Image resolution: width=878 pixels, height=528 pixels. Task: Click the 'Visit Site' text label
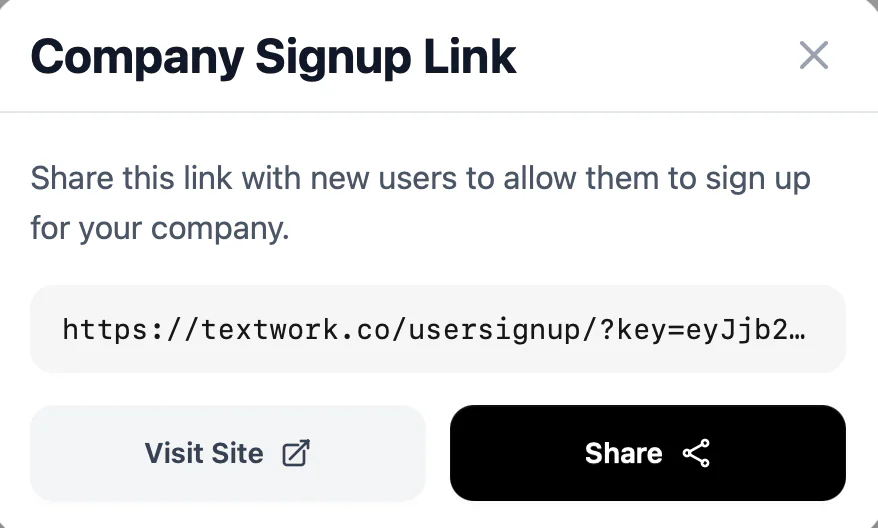204,453
